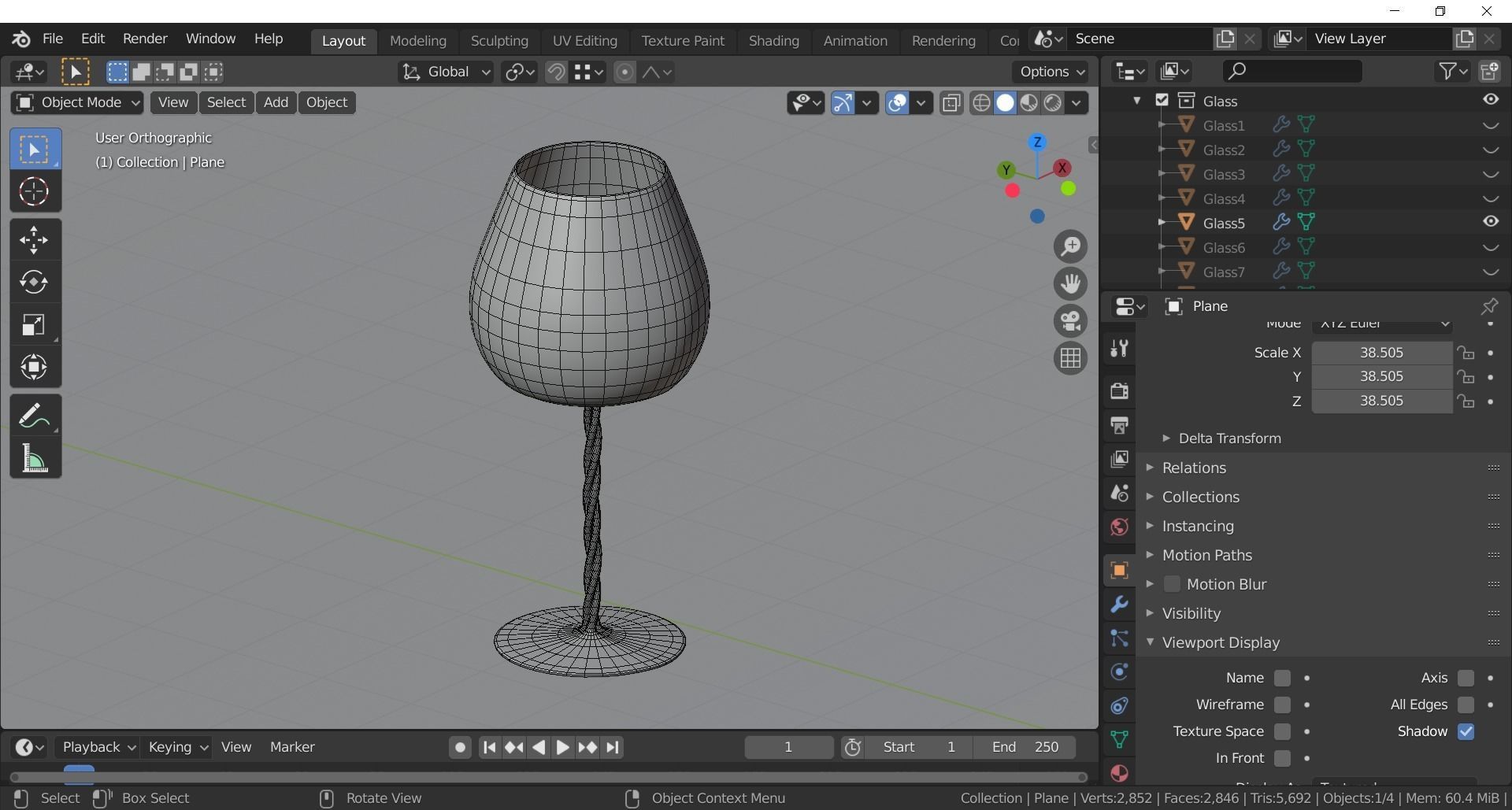
Task: Select the Cursor tool in the toolbar
Action: coord(34,191)
